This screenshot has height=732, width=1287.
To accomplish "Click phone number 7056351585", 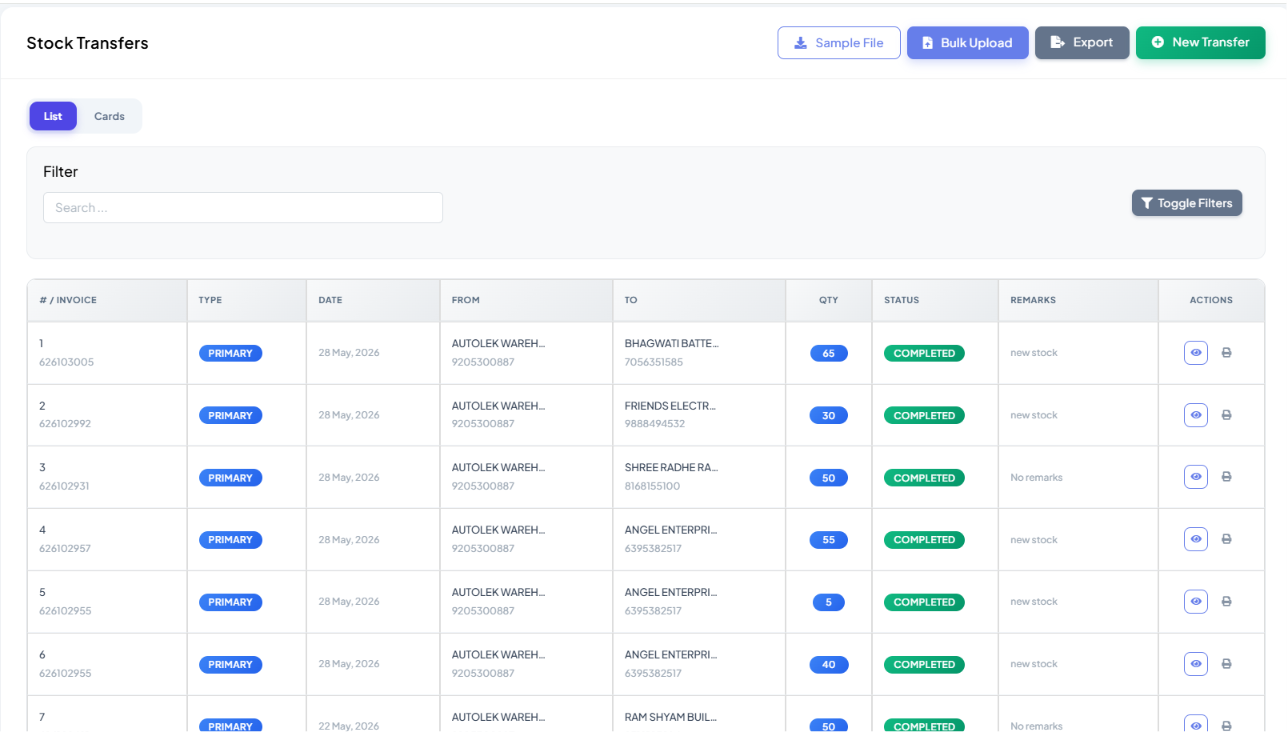I will click(x=653, y=362).
